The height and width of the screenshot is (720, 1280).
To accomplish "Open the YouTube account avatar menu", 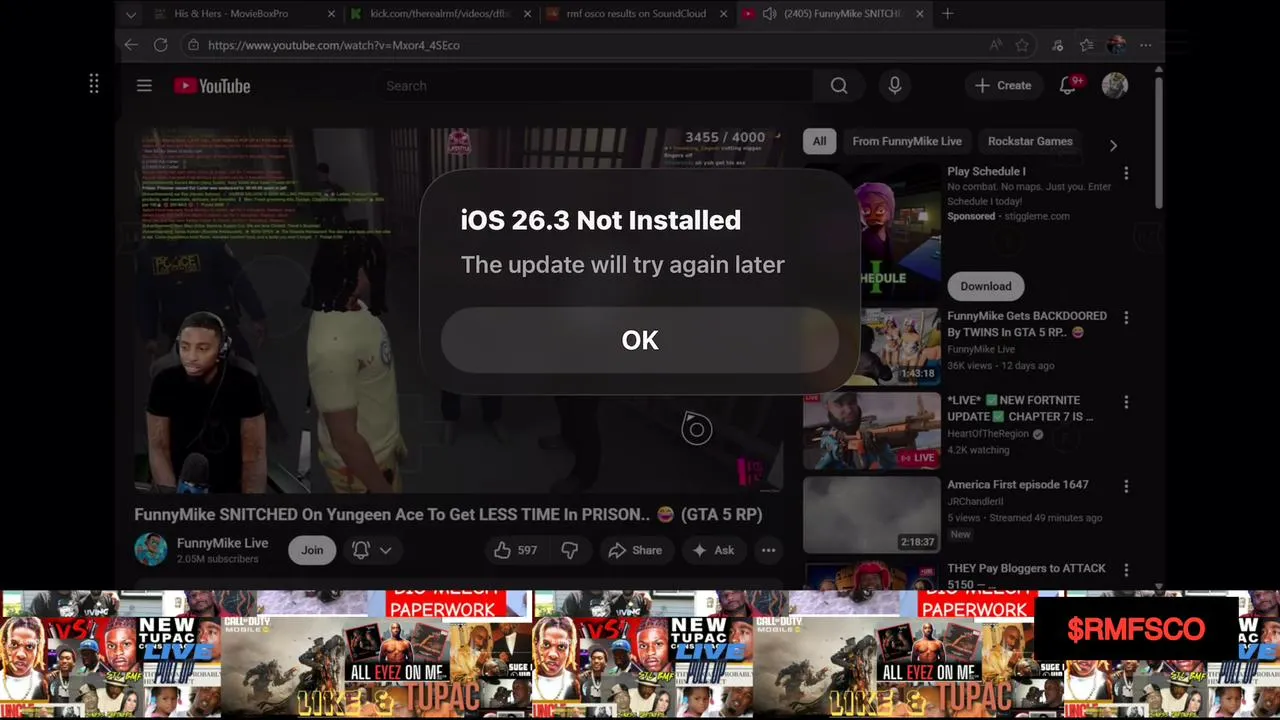I will (x=1115, y=86).
